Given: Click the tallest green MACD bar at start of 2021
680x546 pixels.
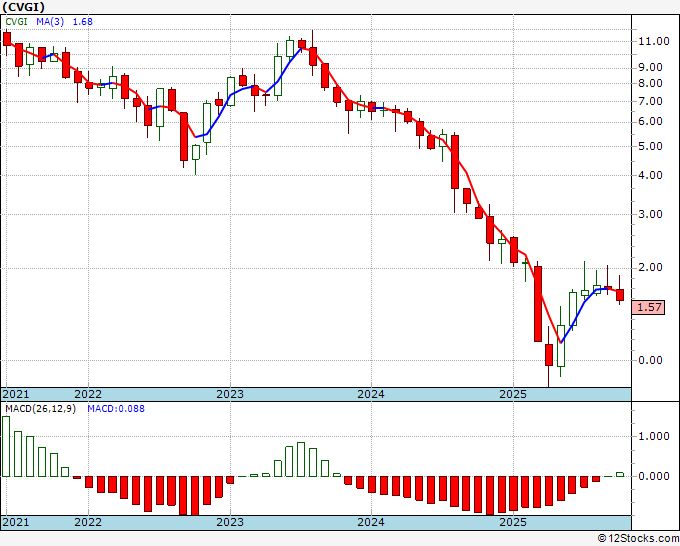Looking at the screenshot, I should point(6,447).
